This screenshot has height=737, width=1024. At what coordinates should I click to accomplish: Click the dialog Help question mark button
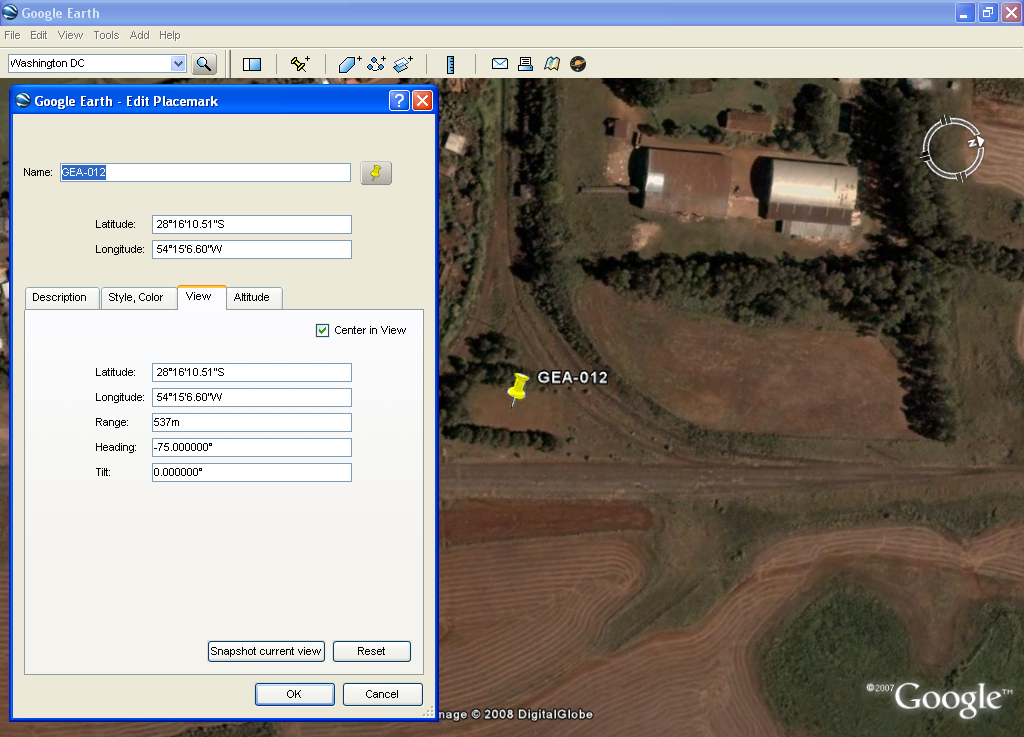pyautogui.click(x=399, y=101)
